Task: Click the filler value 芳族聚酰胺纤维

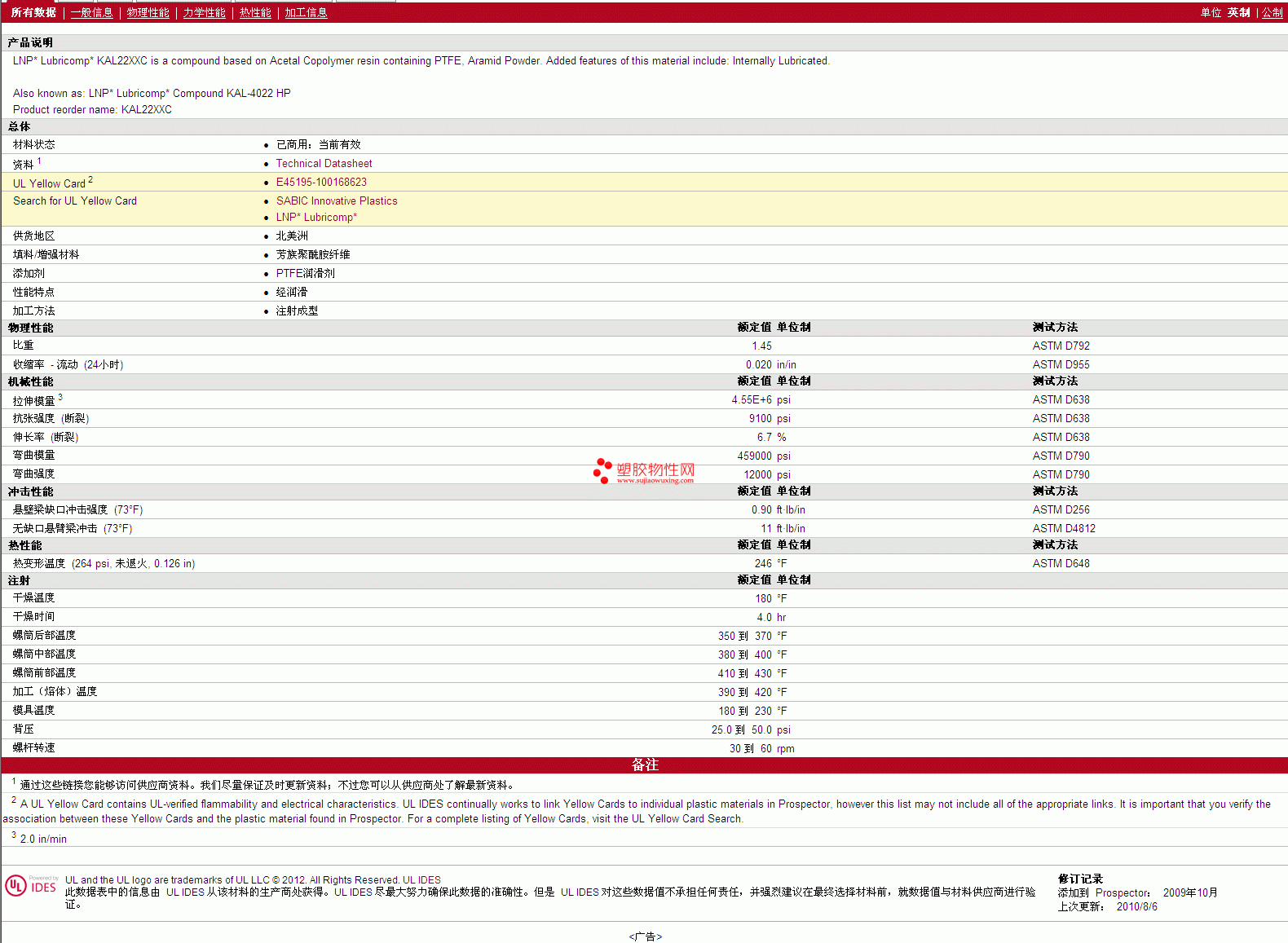Action: pos(313,255)
